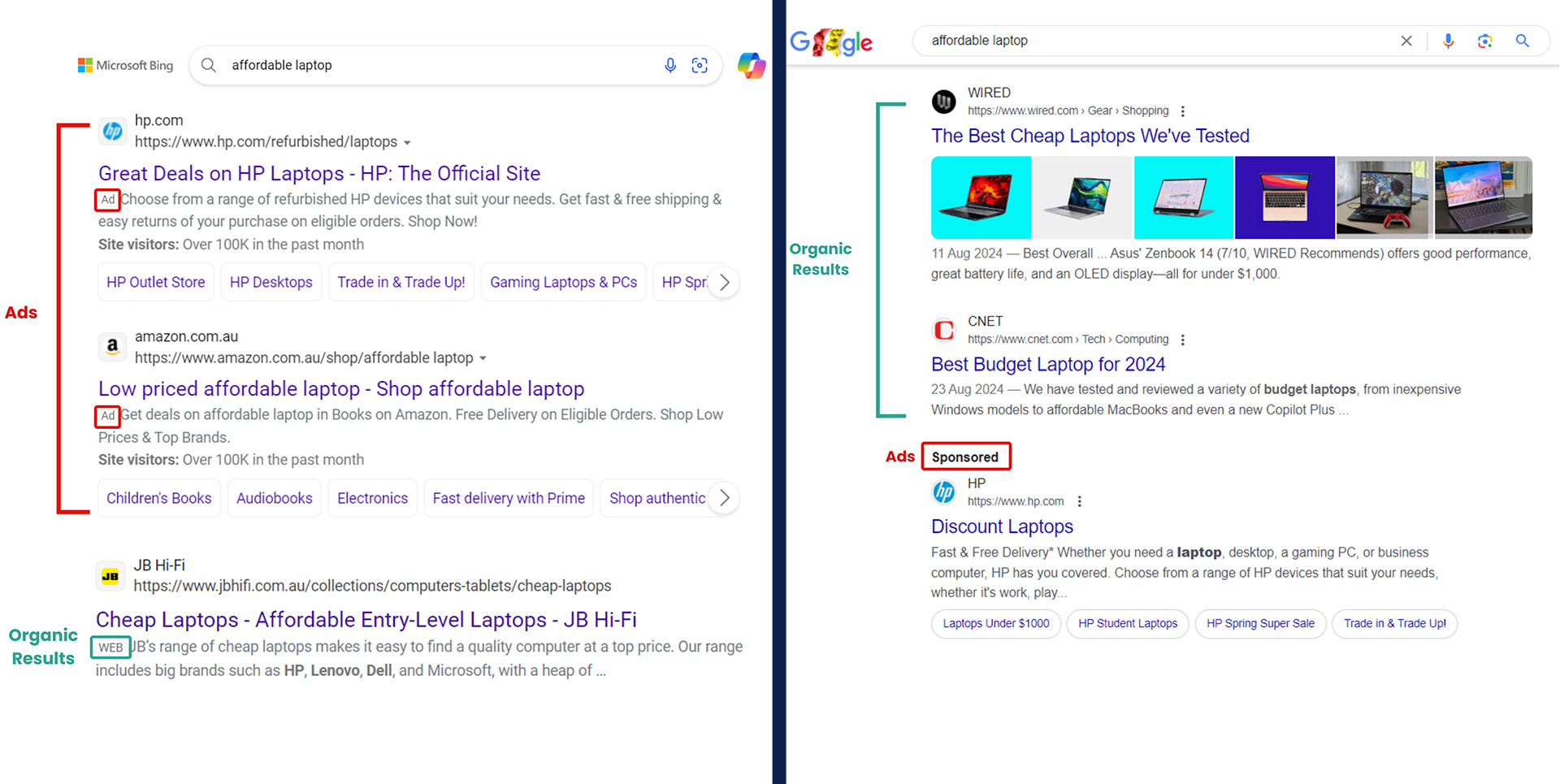Click the 'Children's Books' sitelink
Image resolution: width=1560 pixels, height=784 pixels.
pos(159,498)
